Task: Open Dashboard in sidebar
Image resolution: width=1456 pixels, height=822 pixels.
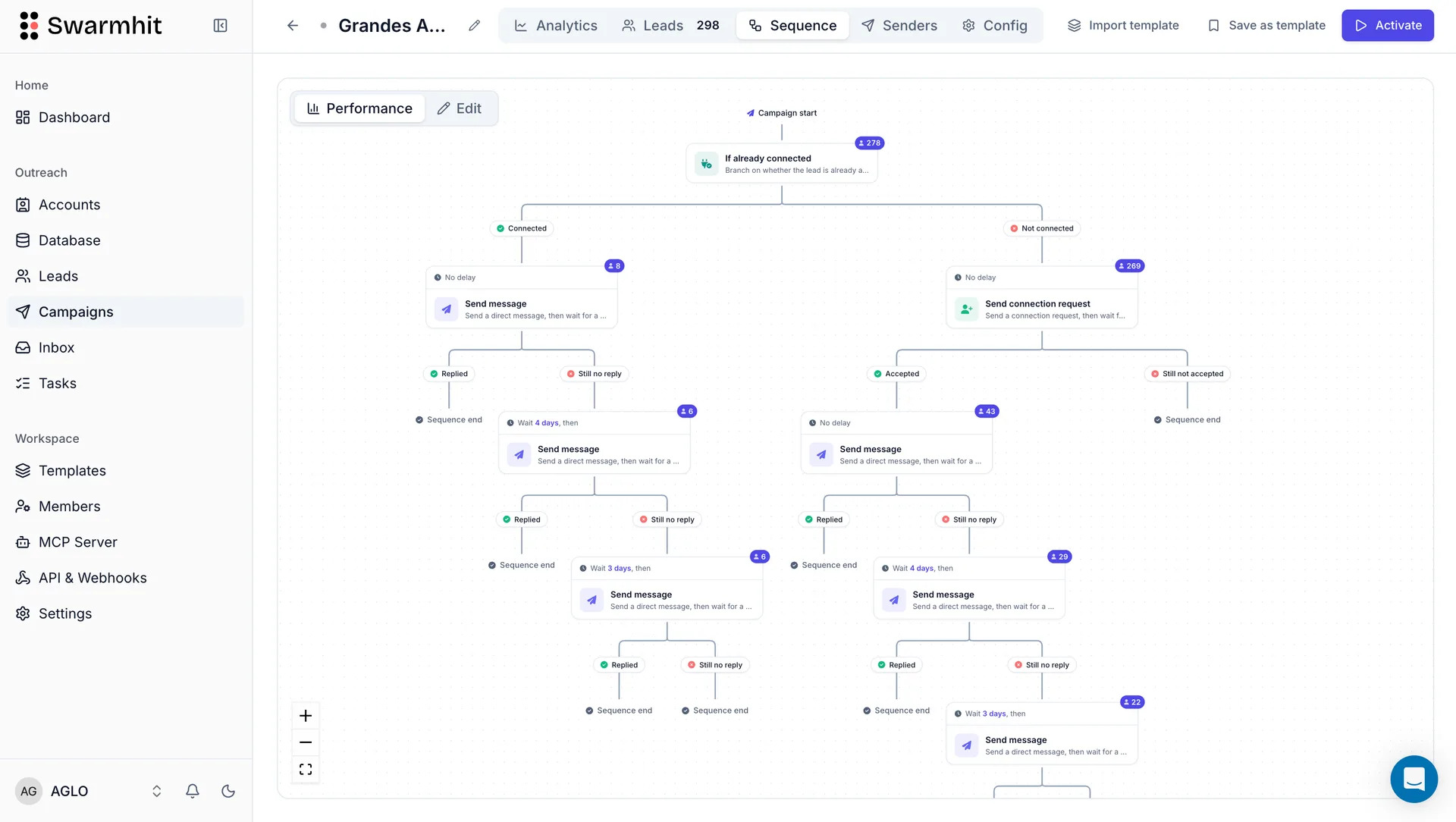Action: (125, 118)
